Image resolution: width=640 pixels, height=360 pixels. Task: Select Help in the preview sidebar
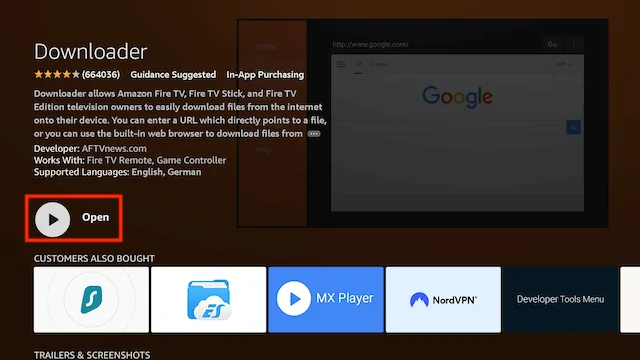coord(263,149)
